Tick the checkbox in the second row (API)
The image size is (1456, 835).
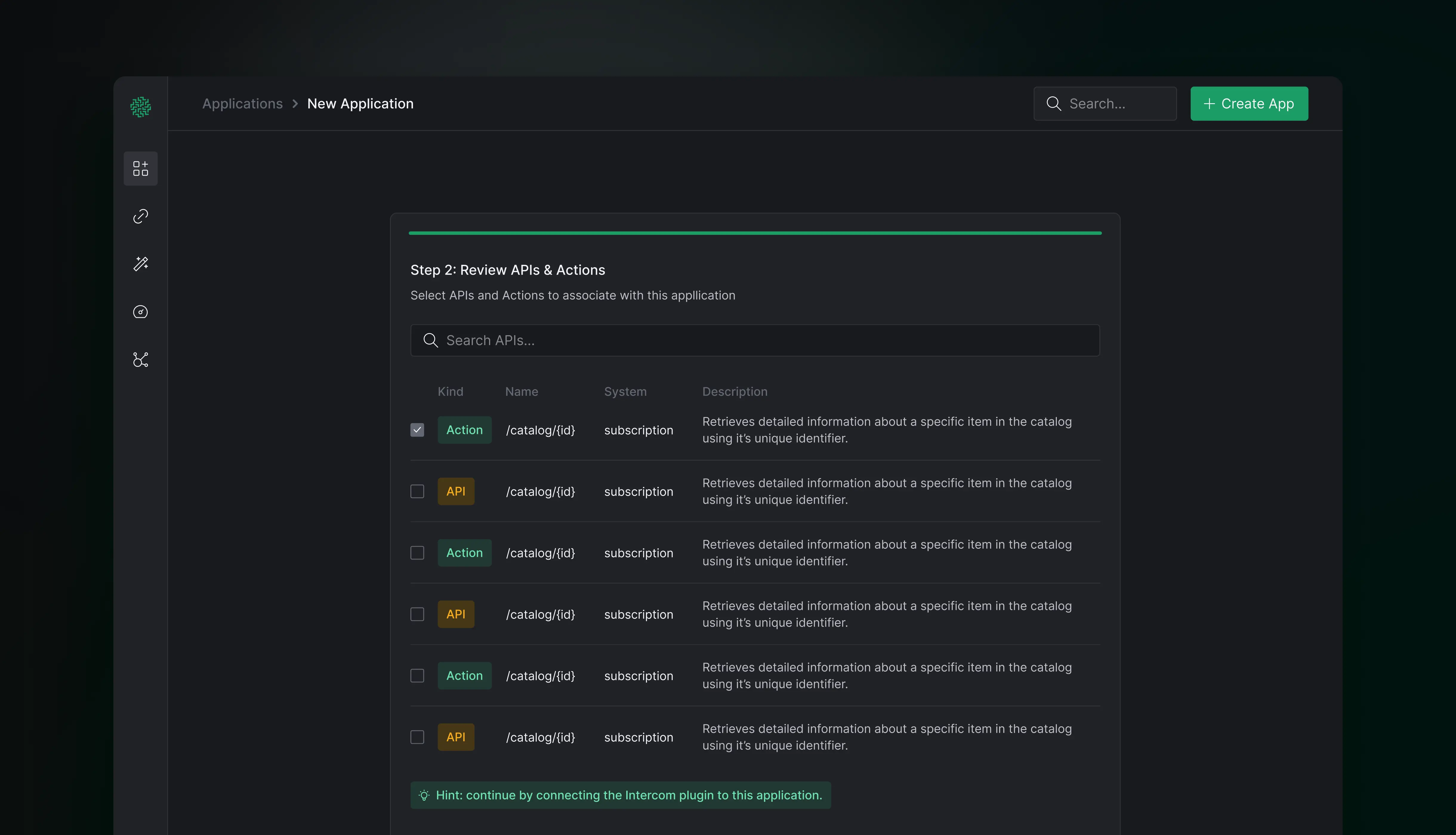(417, 491)
